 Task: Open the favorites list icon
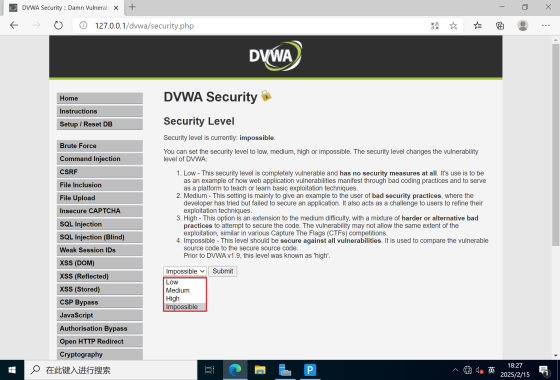tap(478, 25)
